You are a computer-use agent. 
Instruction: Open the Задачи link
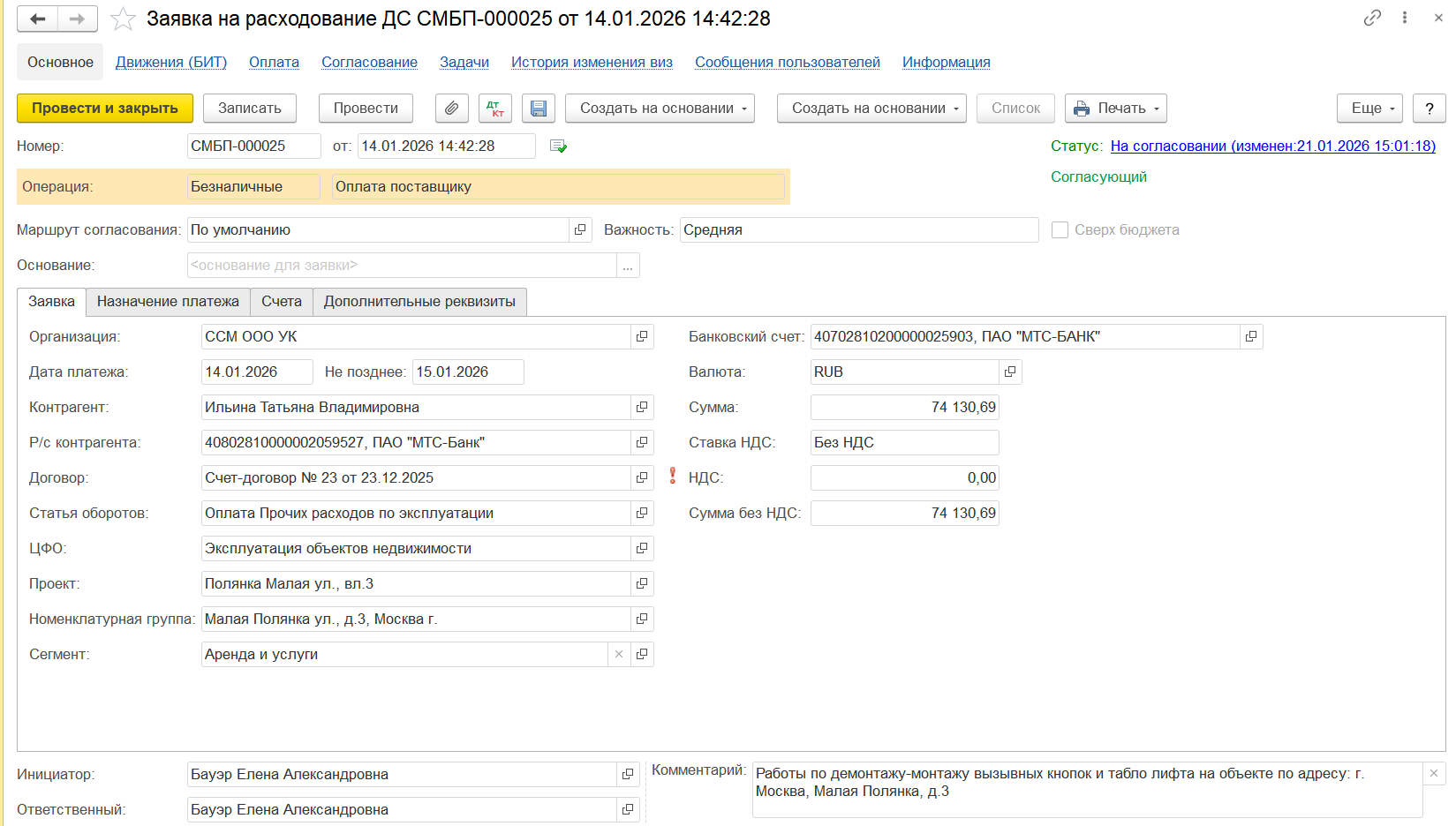pos(464,63)
